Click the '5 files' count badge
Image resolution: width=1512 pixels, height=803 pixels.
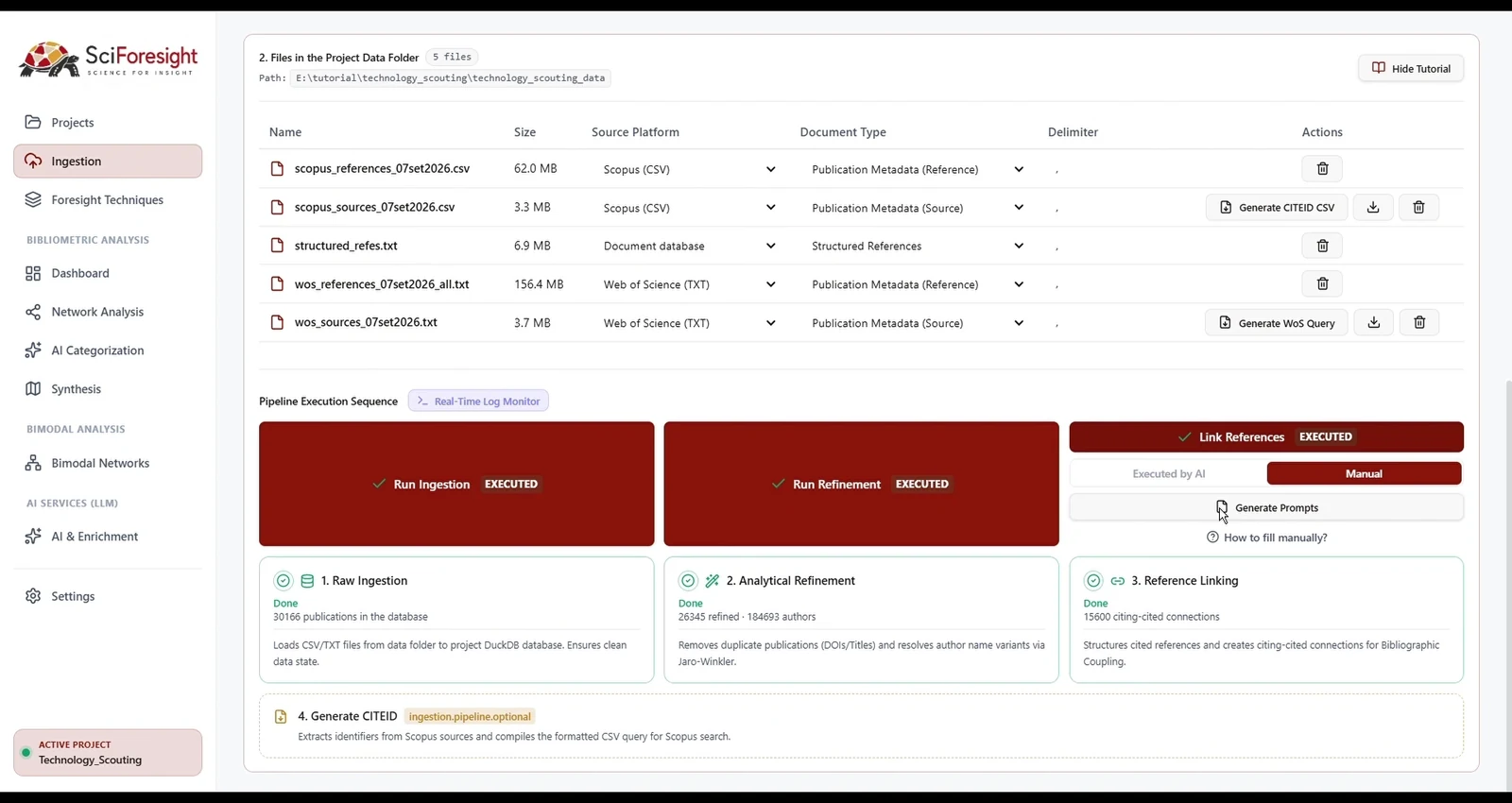[452, 57]
